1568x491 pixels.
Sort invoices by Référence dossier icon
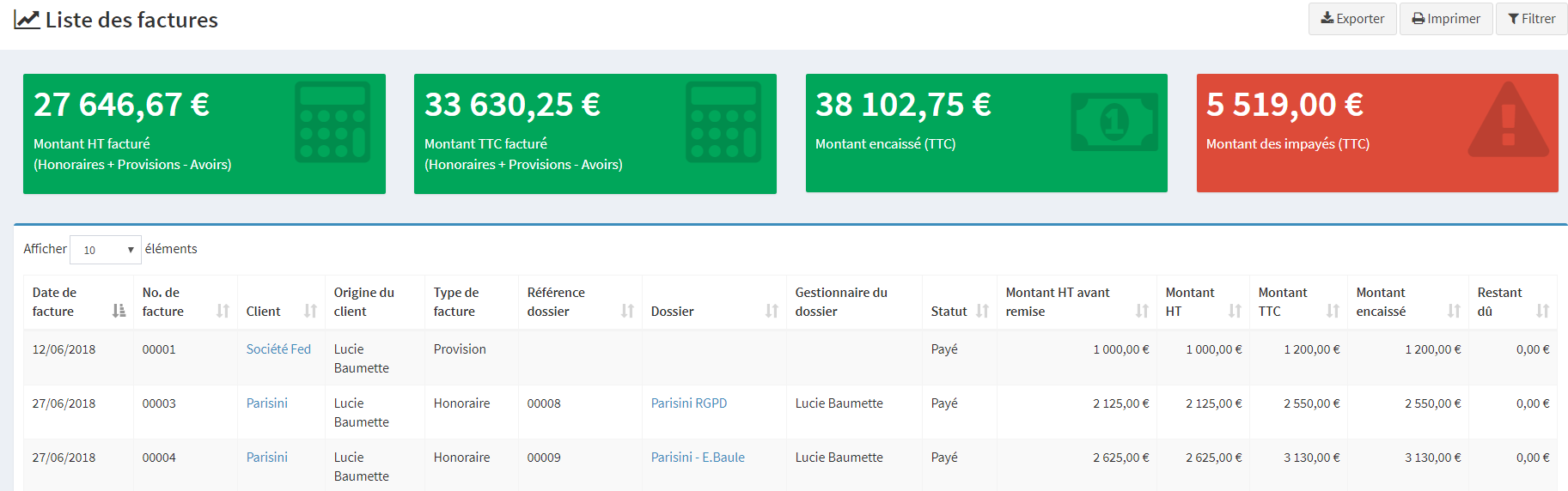pyautogui.click(x=627, y=311)
